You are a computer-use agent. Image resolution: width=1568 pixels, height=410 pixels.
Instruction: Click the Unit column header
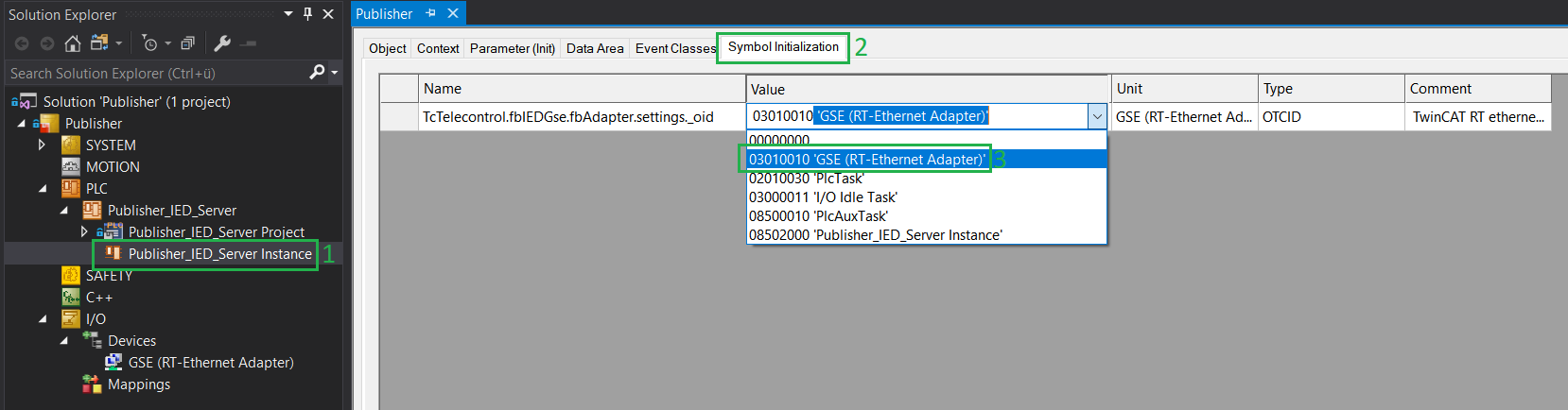click(x=1185, y=89)
